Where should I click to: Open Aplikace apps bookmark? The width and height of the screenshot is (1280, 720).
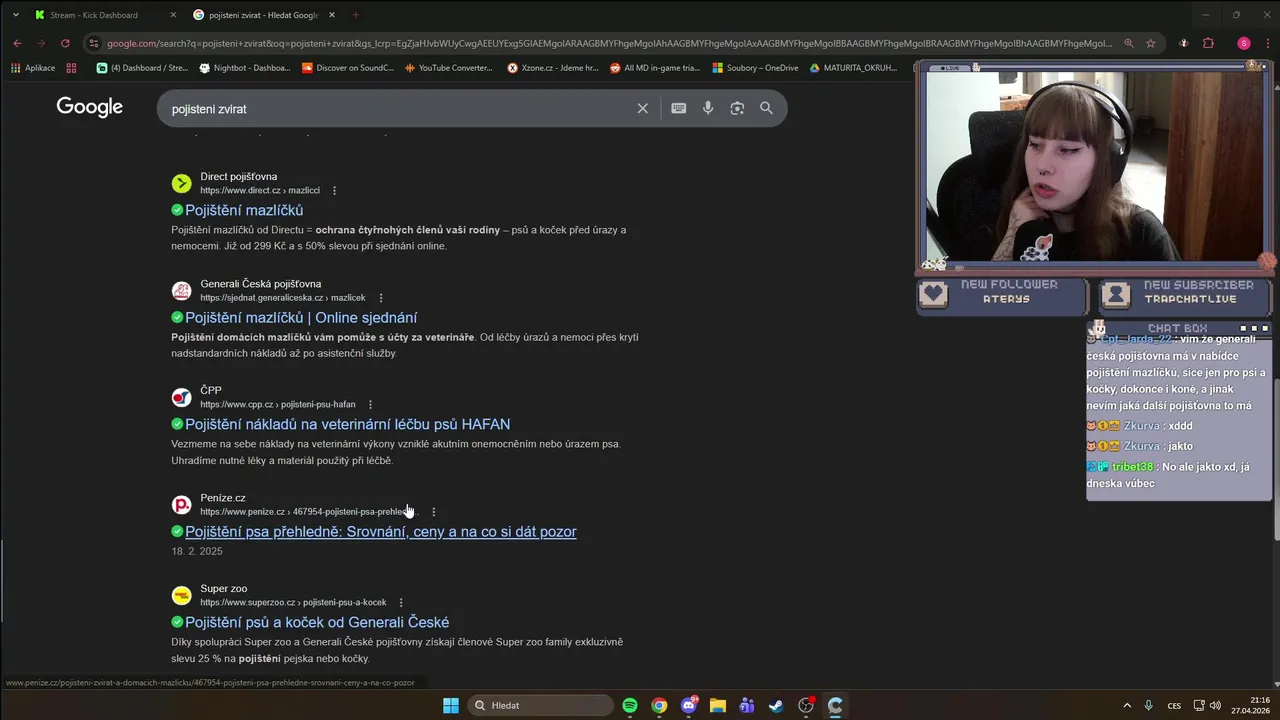(33, 68)
